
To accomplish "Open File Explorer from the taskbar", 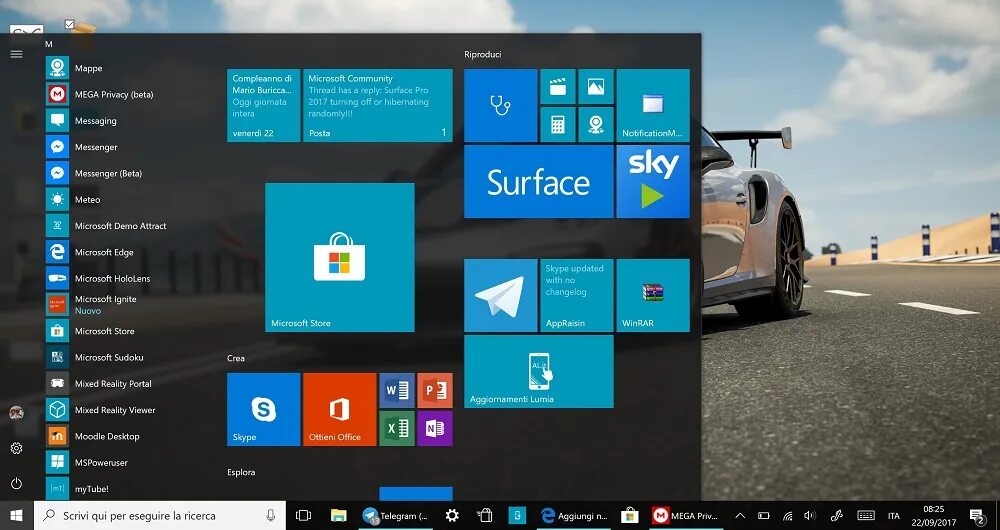I will [339, 515].
